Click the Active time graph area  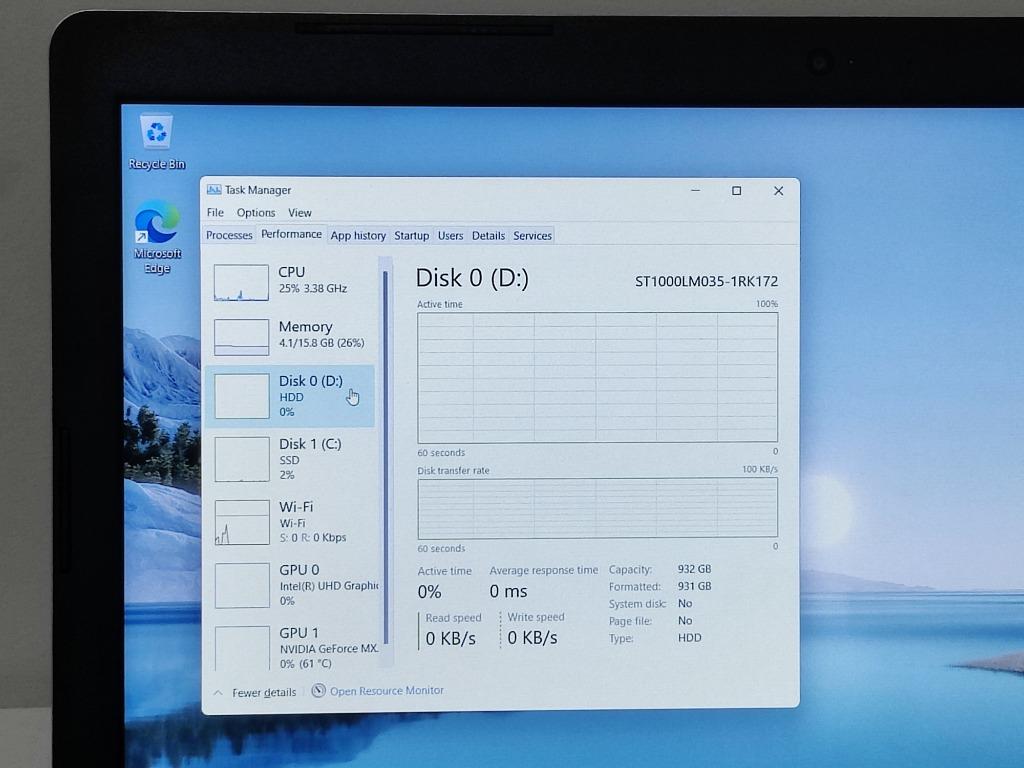[x=598, y=377]
